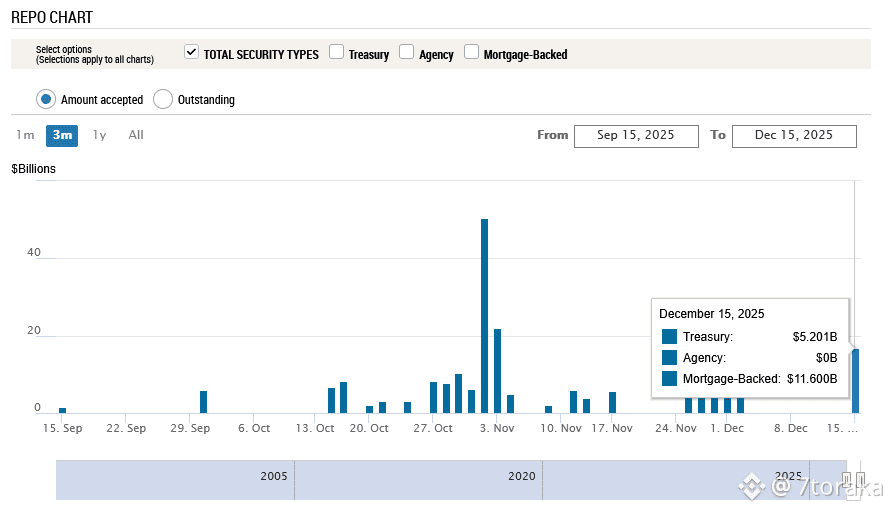Uncheck the TOTAL SECURITY TYPES checkbox
891x512 pixels.
tap(191, 52)
